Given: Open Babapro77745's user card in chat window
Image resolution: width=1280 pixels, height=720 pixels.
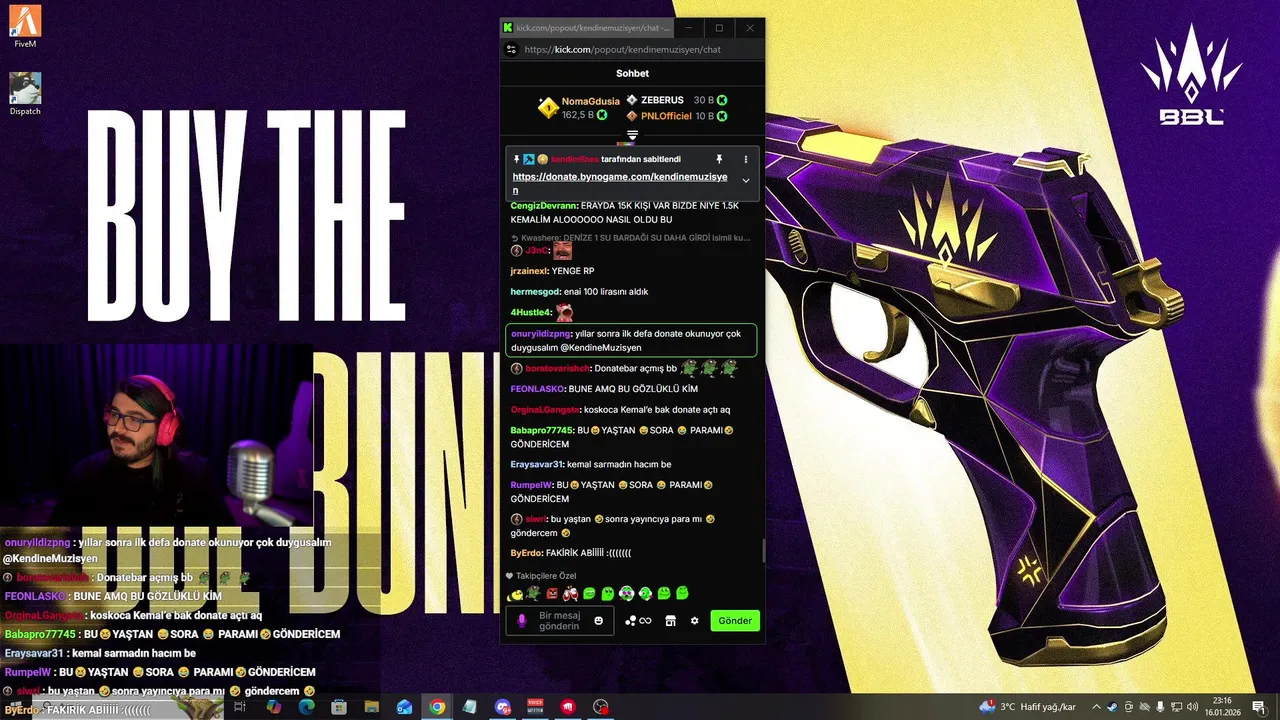Looking at the screenshot, I should point(541,430).
